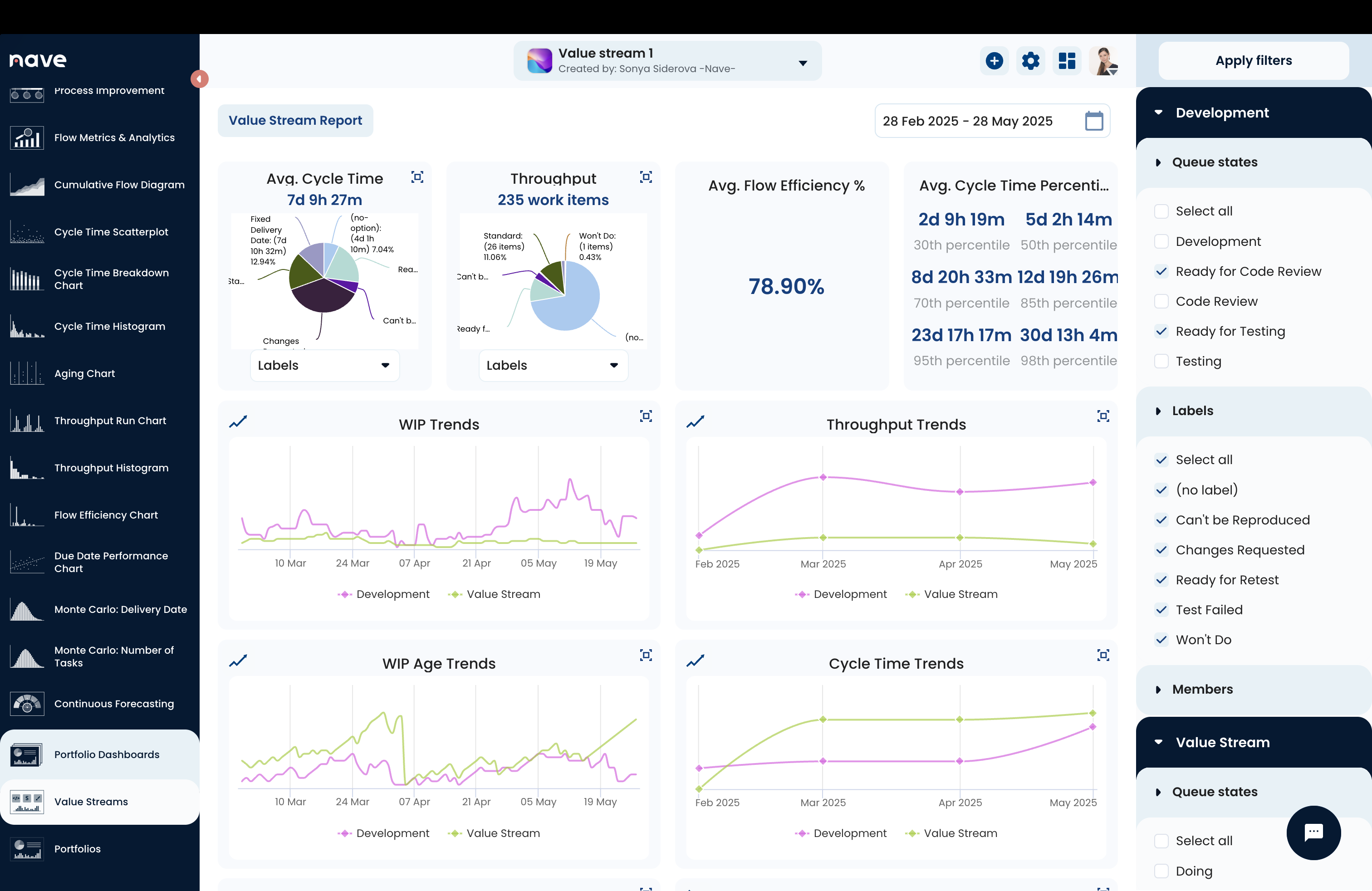1372x891 pixels.
Task: Select Value Streams in sidebar
Action: [x=91, y=802]
